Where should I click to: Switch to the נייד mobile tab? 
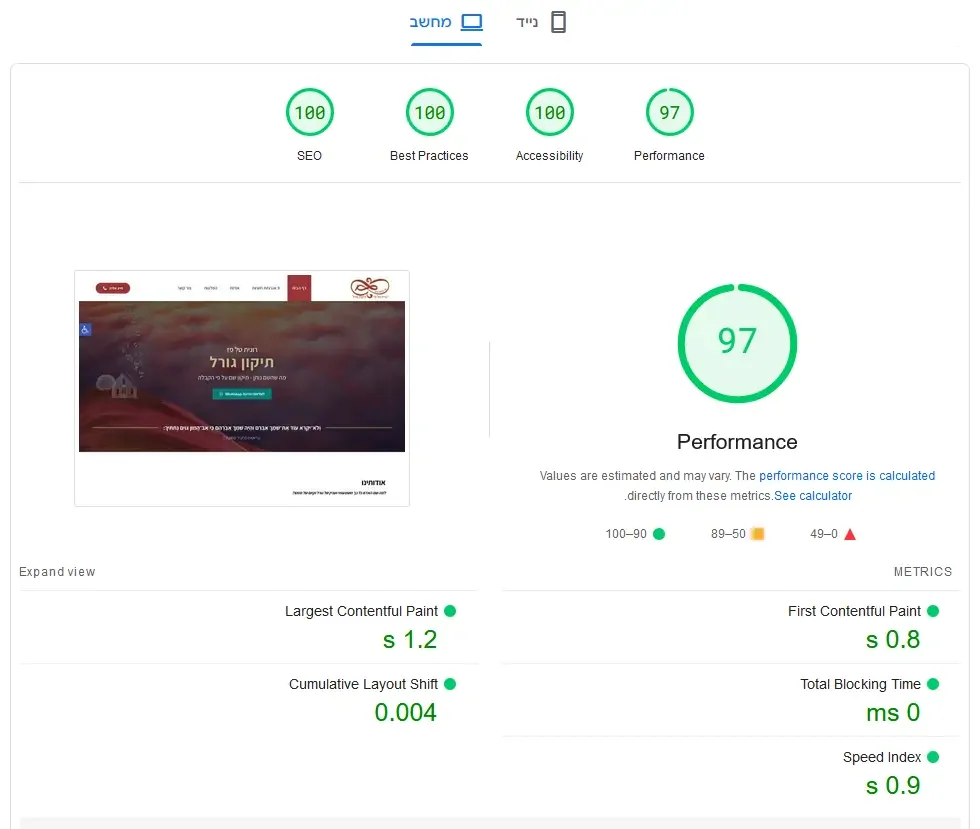(541, 23)
